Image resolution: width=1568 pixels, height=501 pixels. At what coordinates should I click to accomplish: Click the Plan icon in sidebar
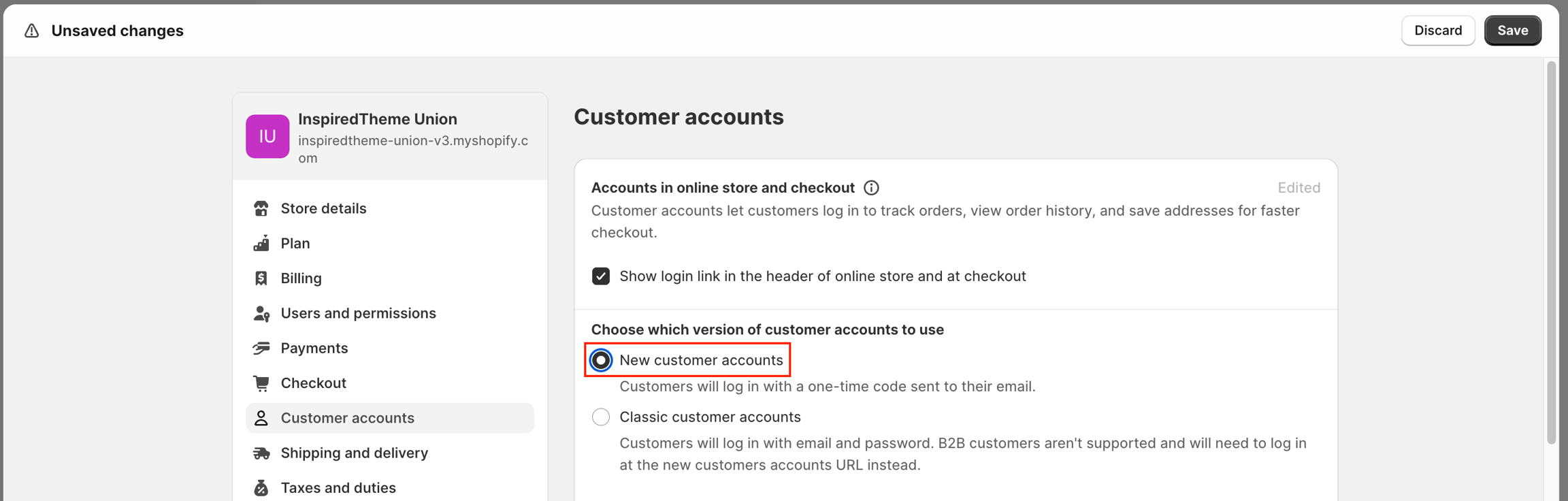(x=261, y=243)
